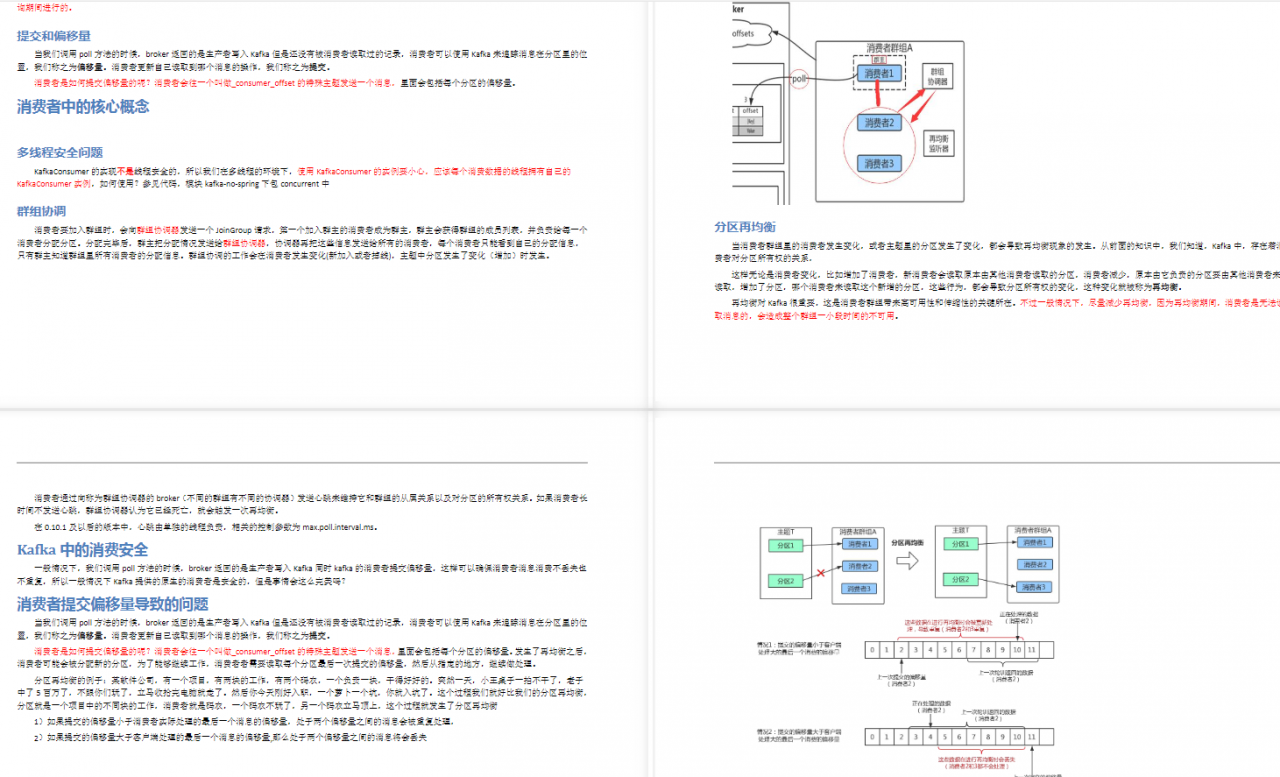Click 消费者3 box inside the red circle

(x=880, y=163)
